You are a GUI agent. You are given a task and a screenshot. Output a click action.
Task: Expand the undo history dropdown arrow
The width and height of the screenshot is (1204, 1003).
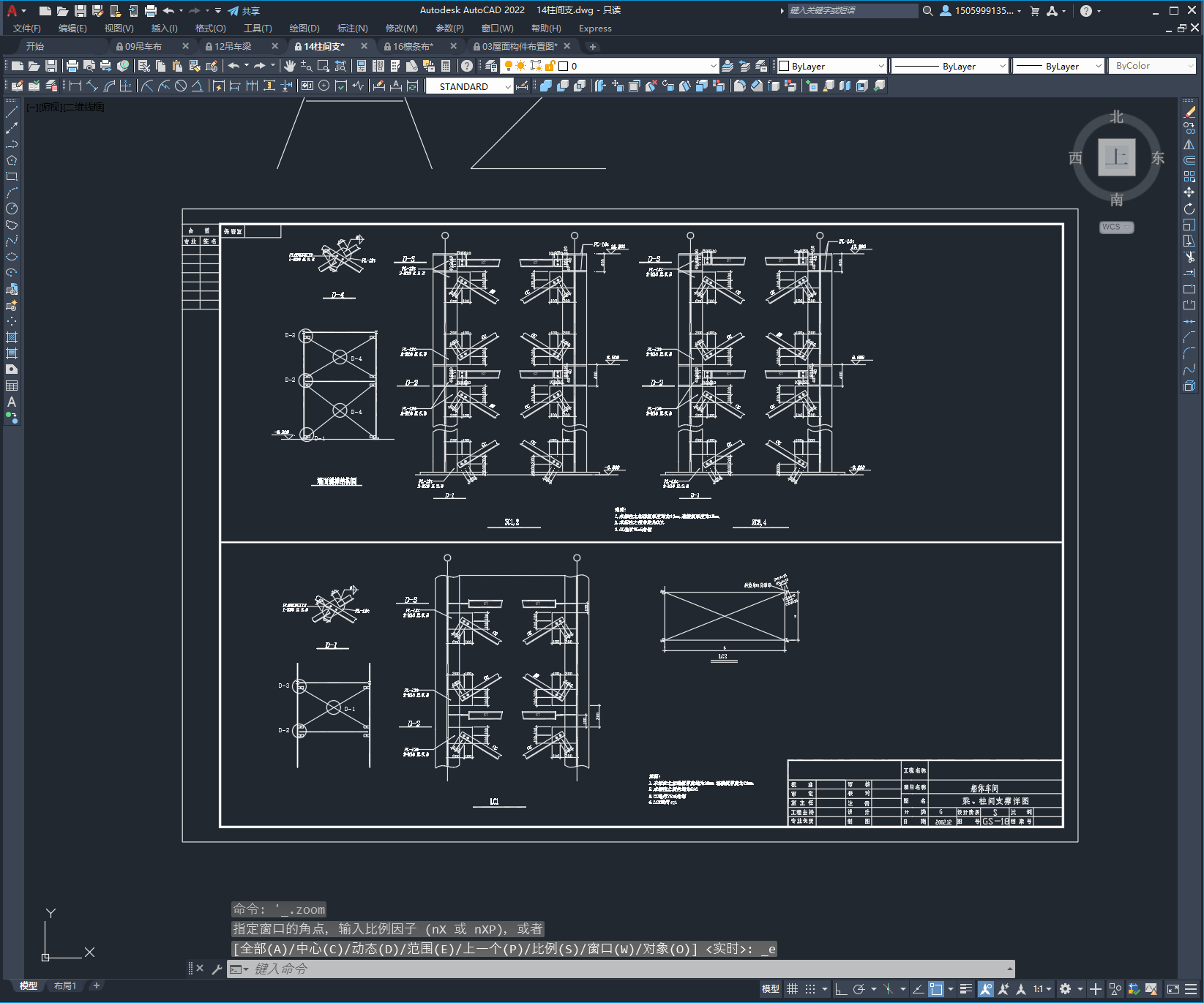(246, 66)
